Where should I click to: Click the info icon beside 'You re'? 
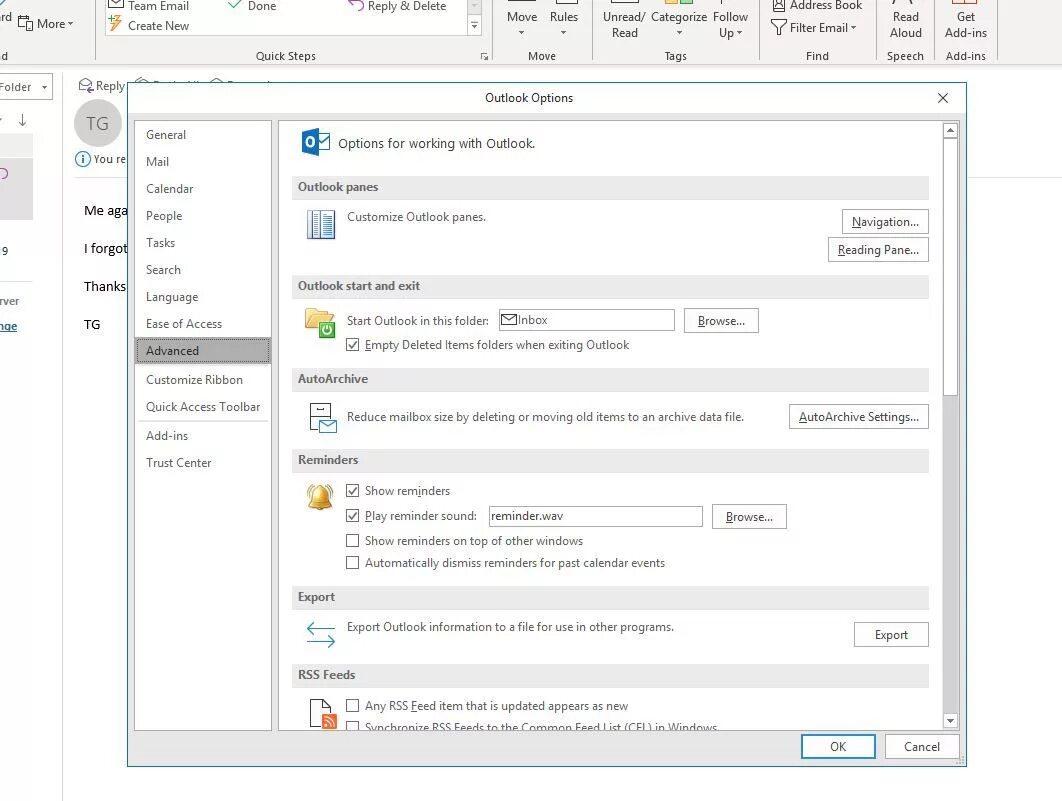click(x=83, y=159)
